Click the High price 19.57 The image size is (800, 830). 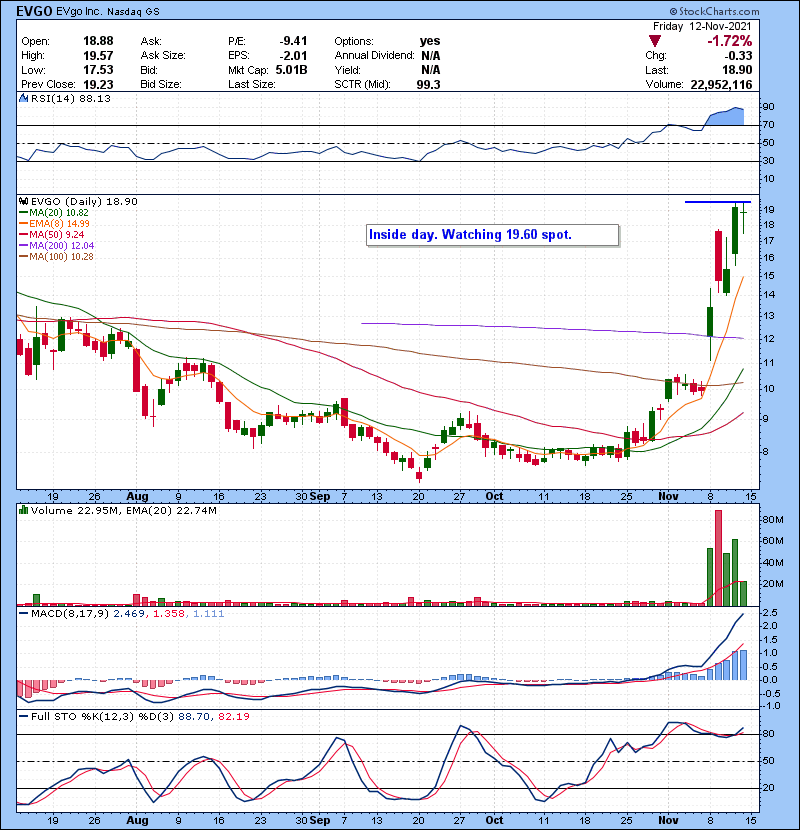[98, 55]
